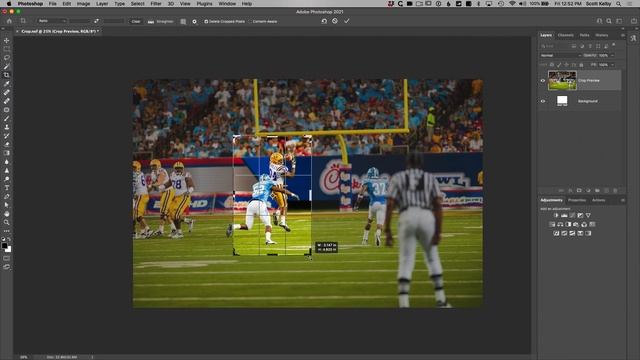Select the Crop tool in the toolbar

(x=7, y=75)
